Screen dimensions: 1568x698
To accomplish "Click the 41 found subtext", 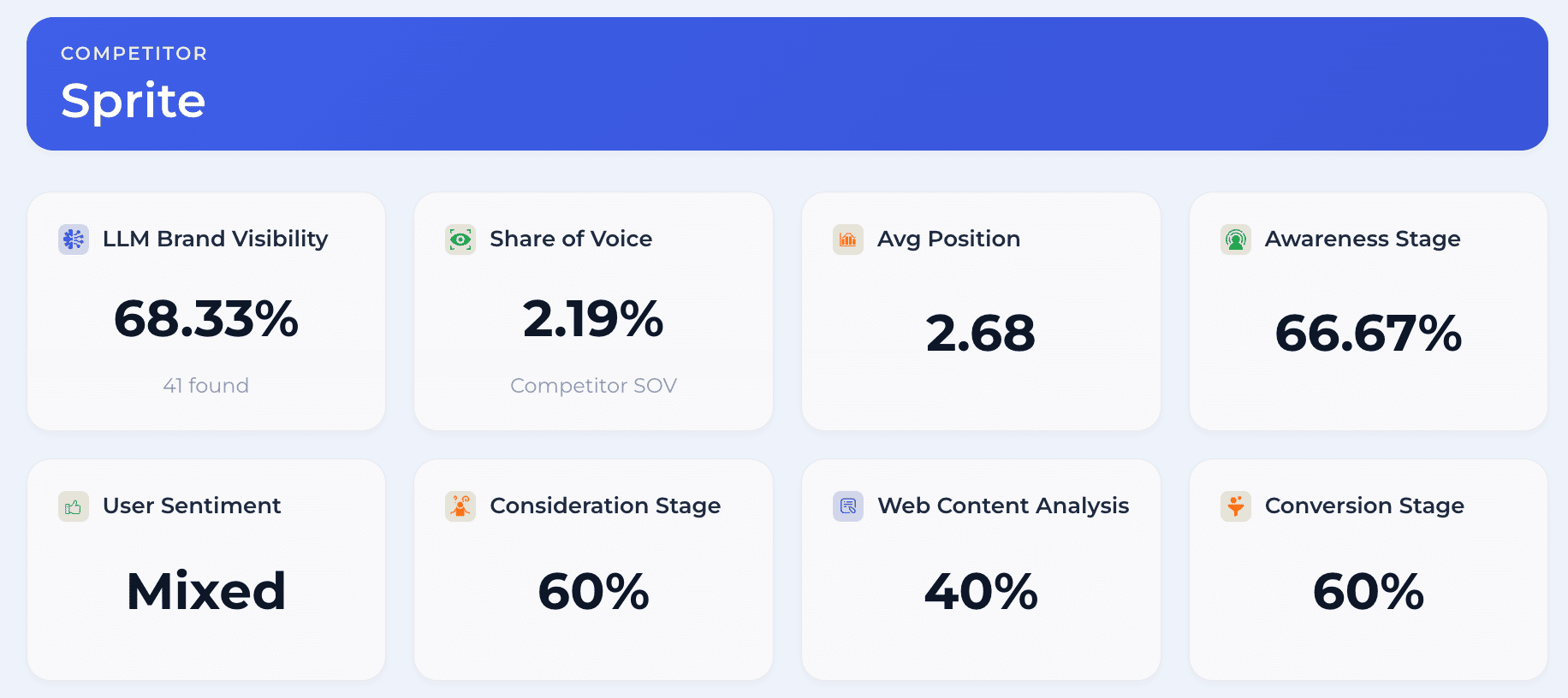I will tap(206, 386).
